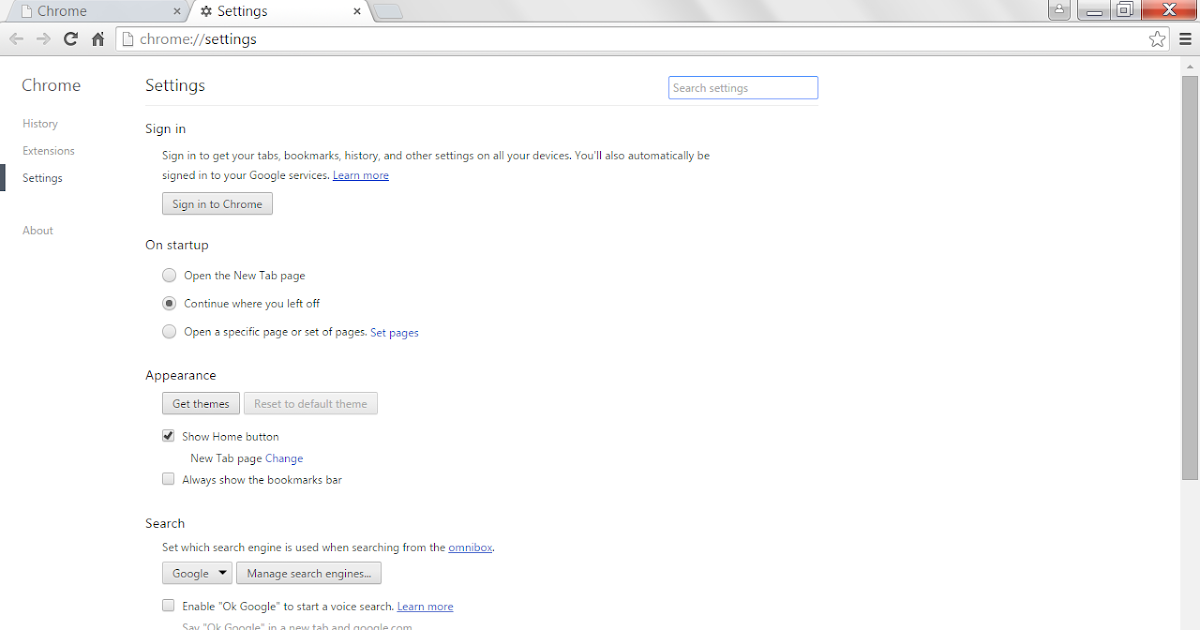
Task: Click Change link for New Tab page
Action: click(x=284, y=458)
